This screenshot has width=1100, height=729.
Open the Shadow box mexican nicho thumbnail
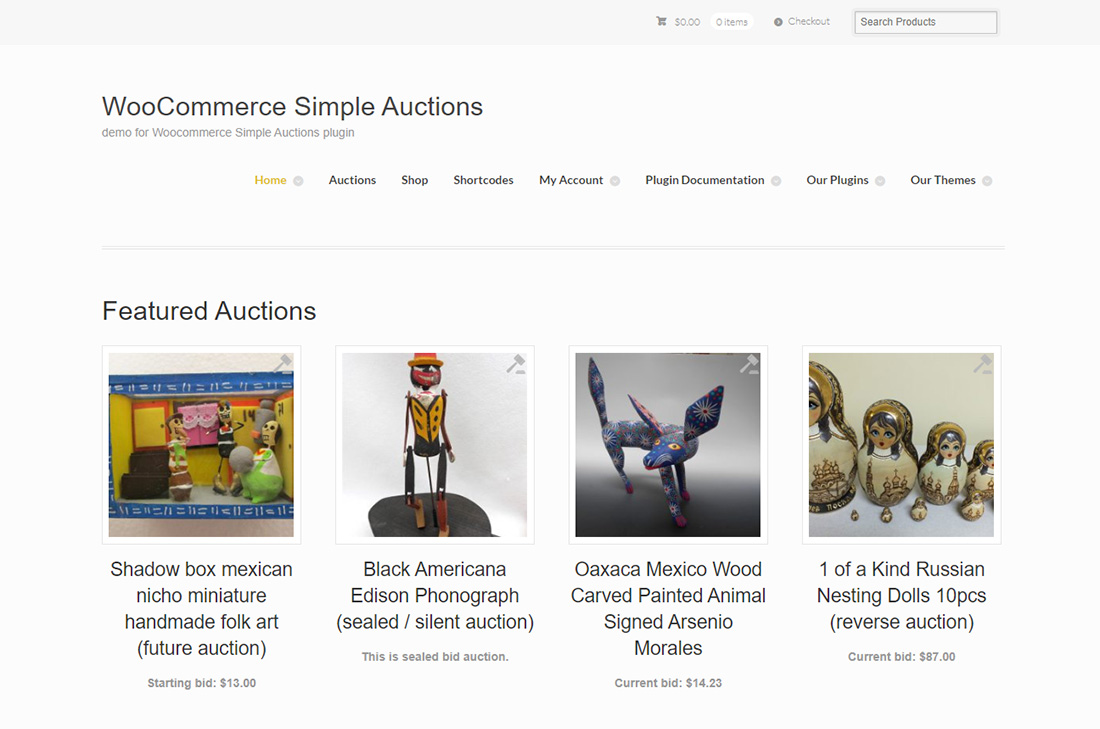(201, 446)
